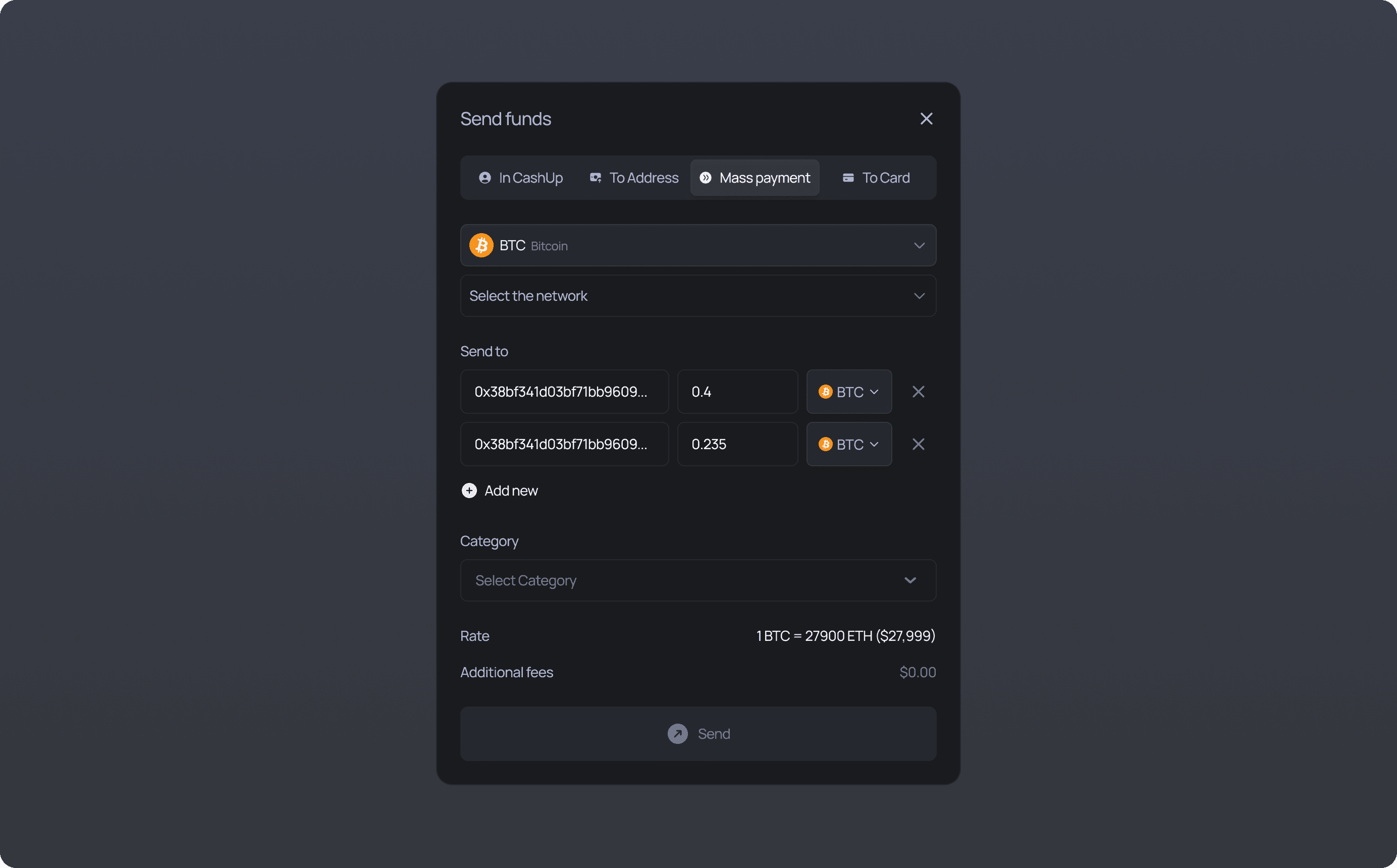
Task: Close the Send funds dialog
Action: 926,119
